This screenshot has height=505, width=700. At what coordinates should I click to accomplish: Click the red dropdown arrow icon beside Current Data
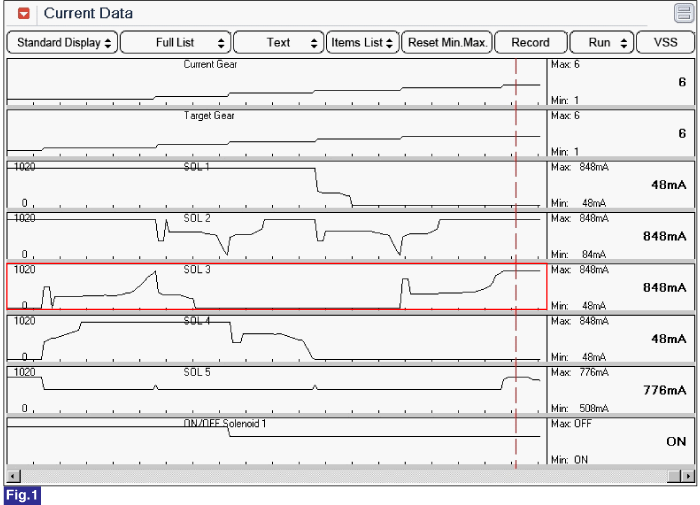click(24, 13)
